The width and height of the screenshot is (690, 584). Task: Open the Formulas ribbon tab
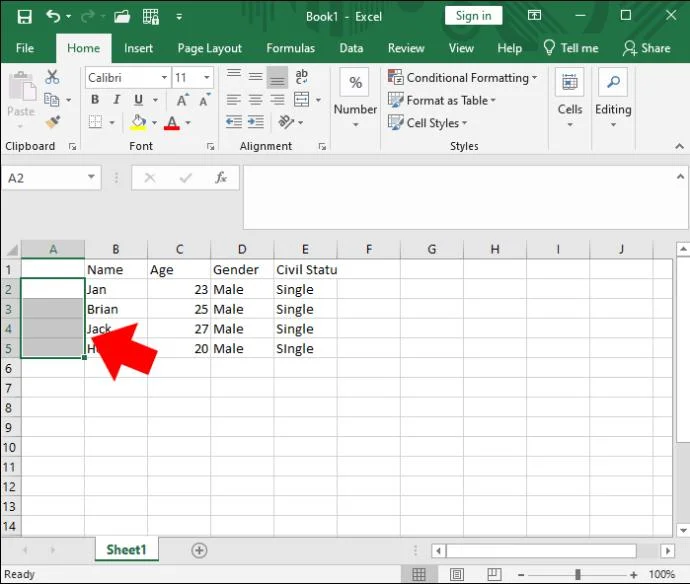pyautogui.click(x=290, y=48)
